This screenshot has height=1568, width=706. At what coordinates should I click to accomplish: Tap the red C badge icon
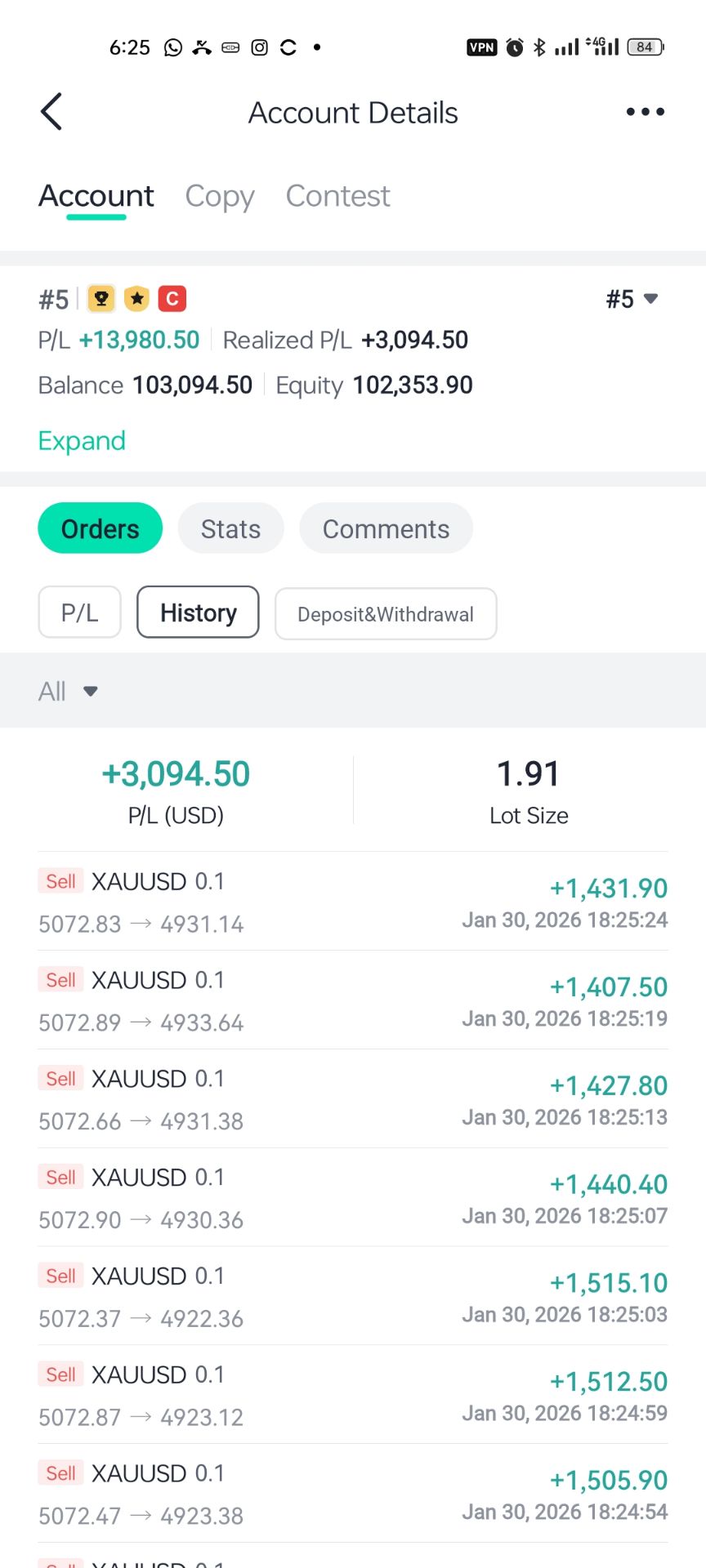(172, 299)
